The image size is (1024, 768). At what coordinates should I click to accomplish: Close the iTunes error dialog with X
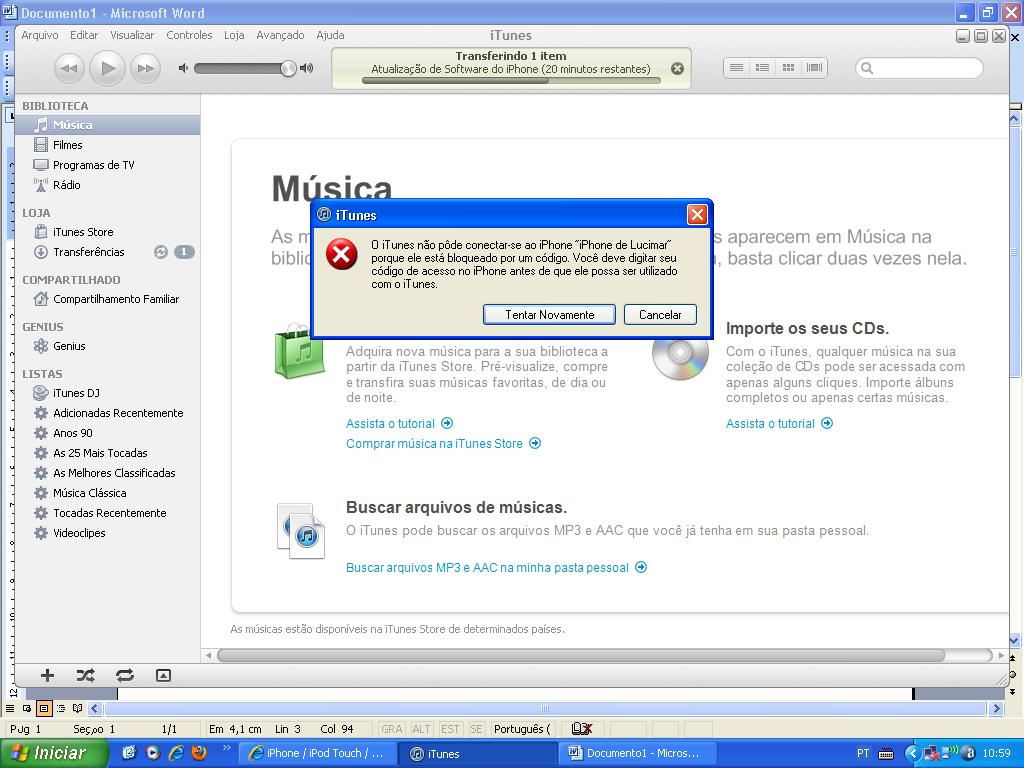697,215
